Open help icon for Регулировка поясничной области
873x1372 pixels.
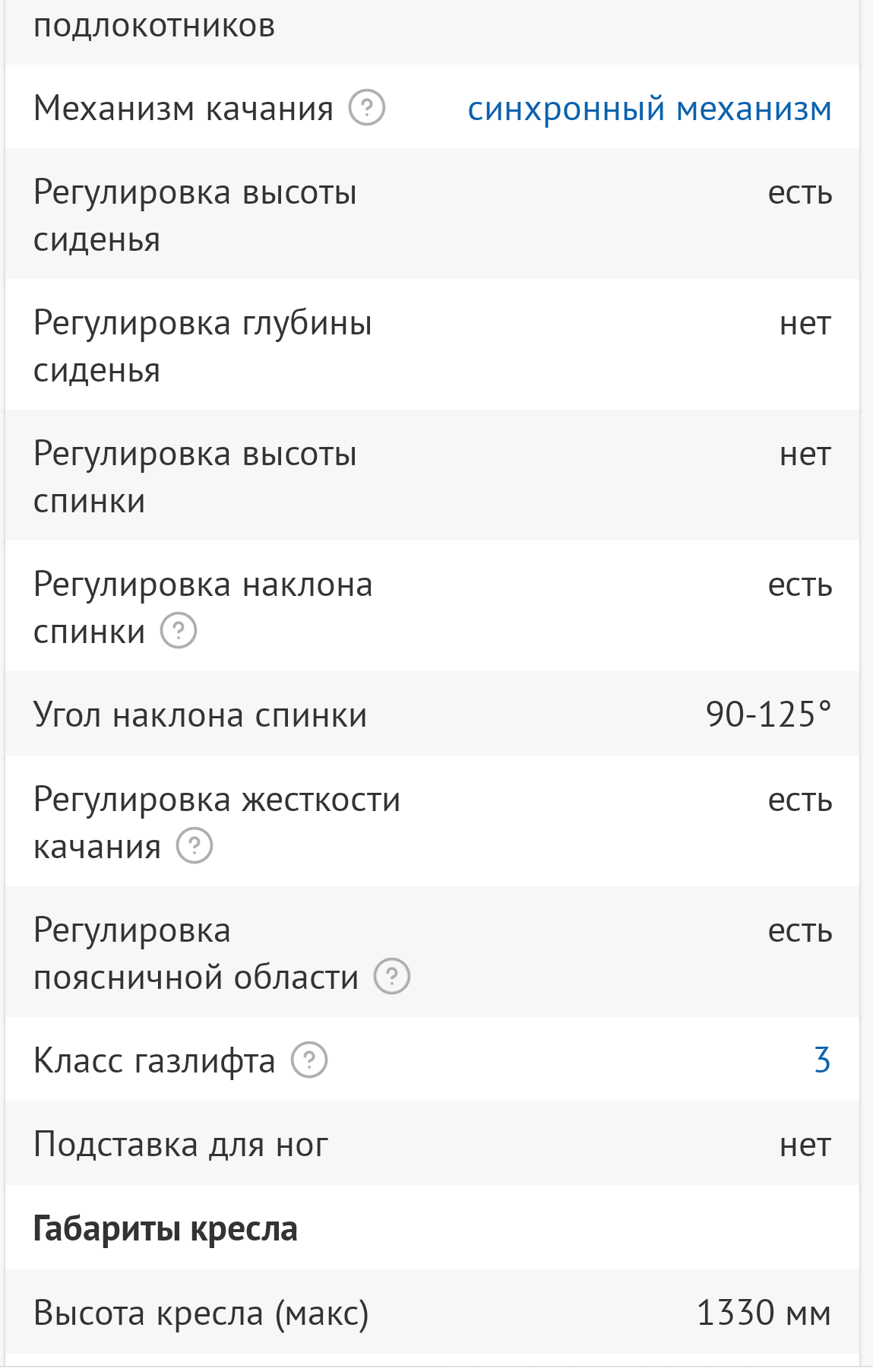392,977
